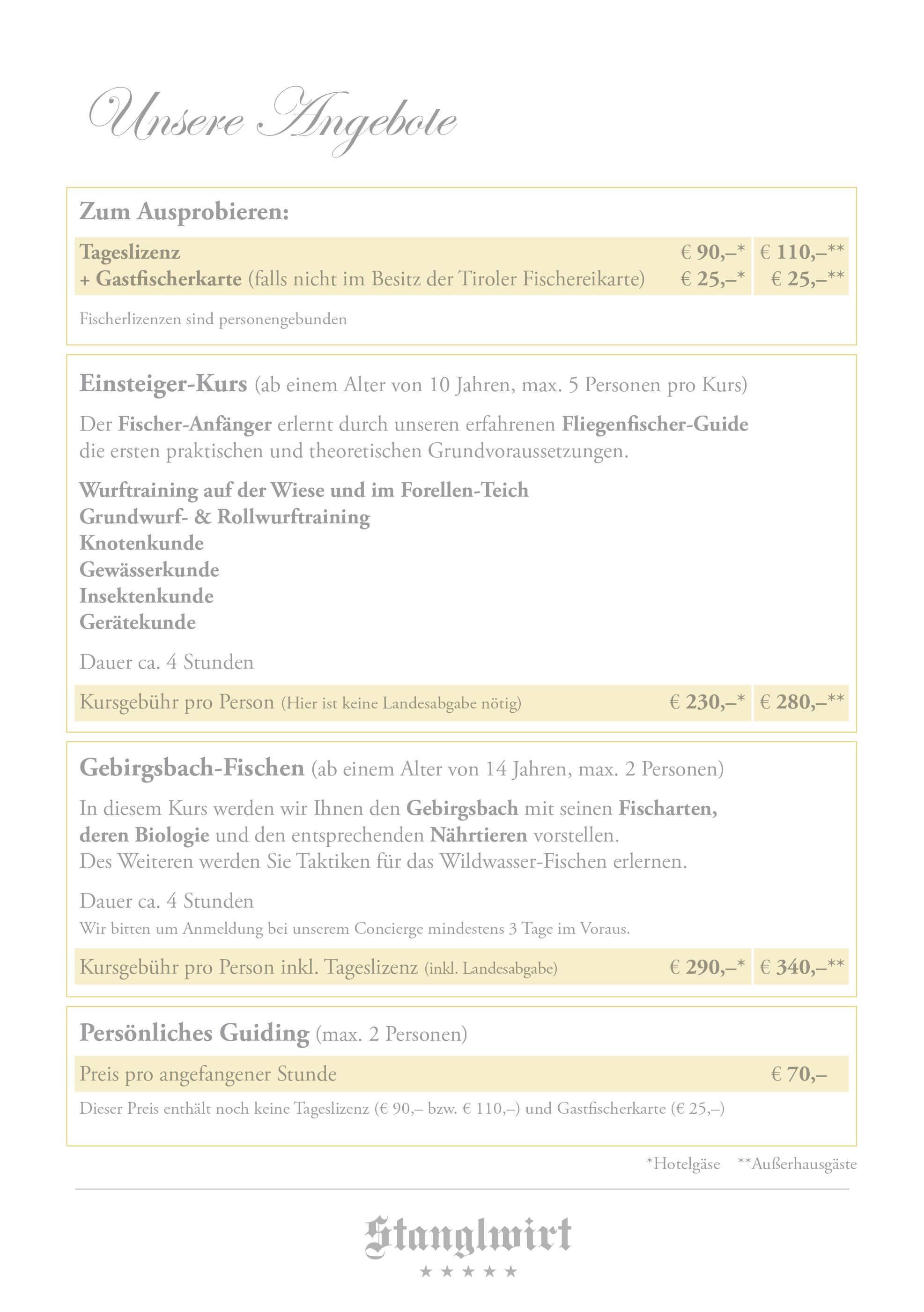Click the 'Knotenkunde' list item
Viewport: 924px width, 1312px height.
point(141,543)
